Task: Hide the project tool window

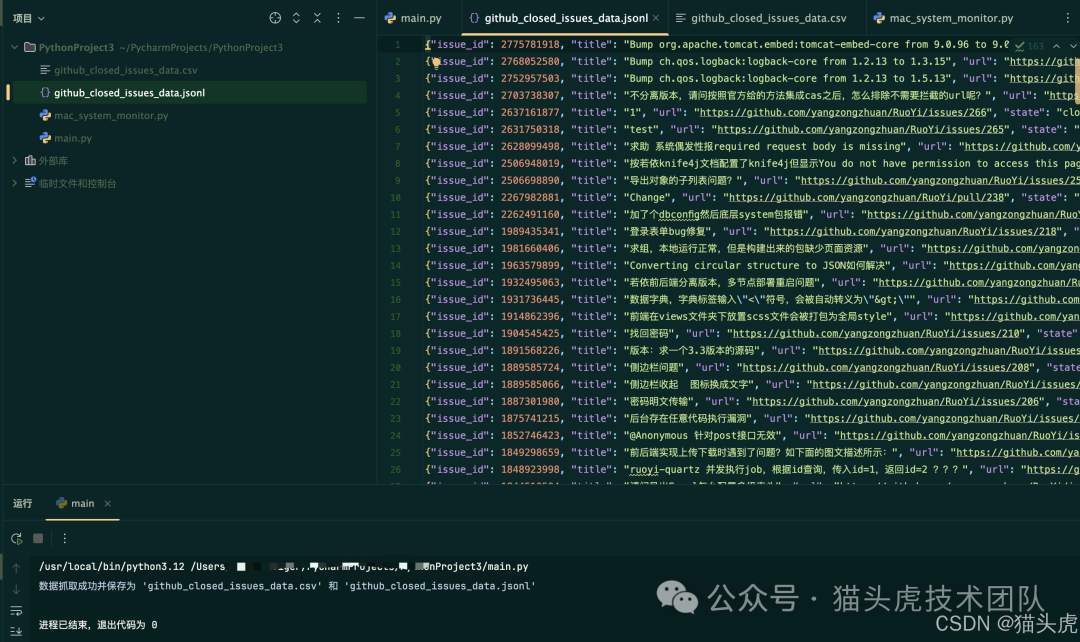Action: [x=359, y=18]
